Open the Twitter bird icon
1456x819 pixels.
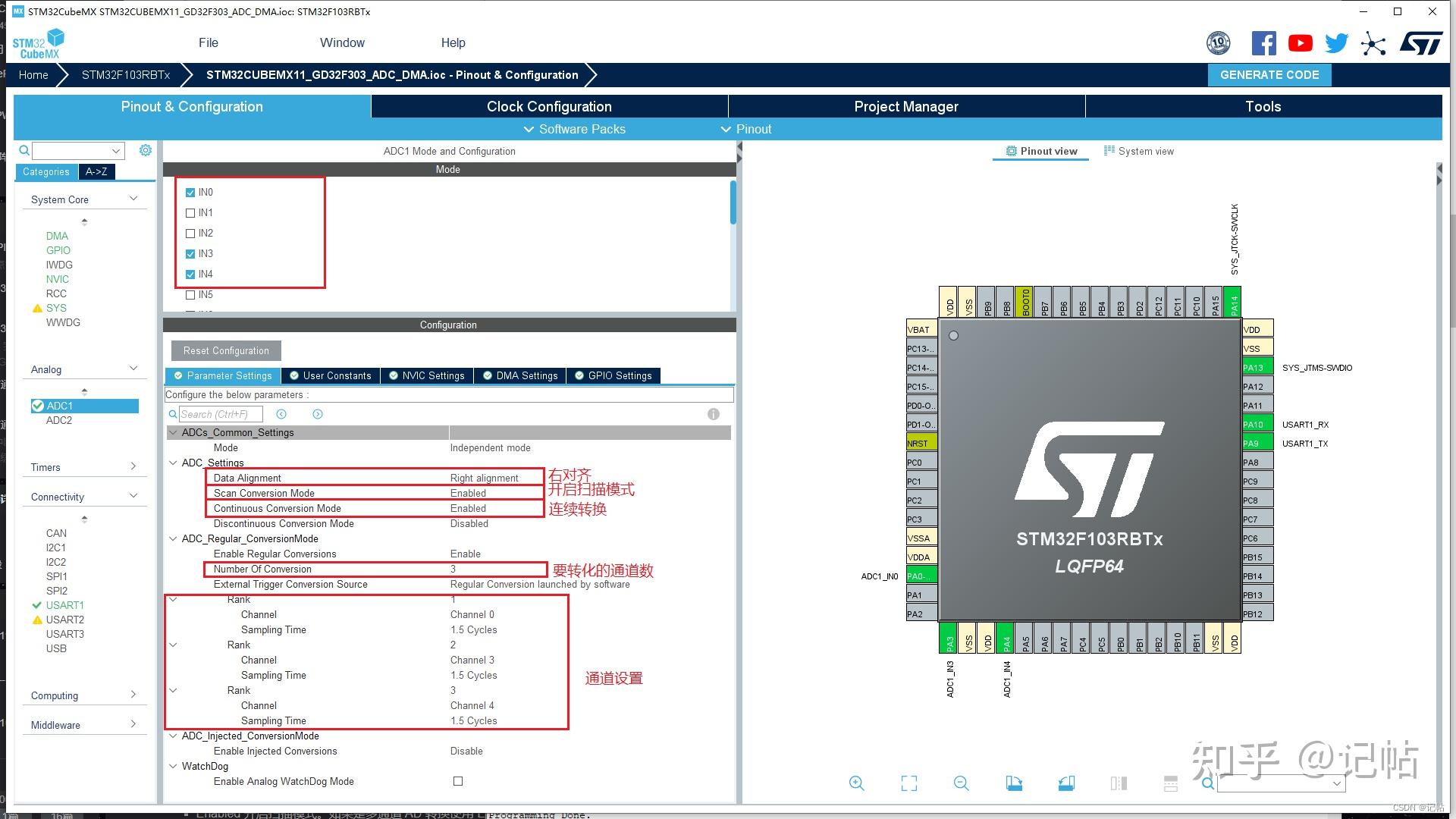point(1336,43)
